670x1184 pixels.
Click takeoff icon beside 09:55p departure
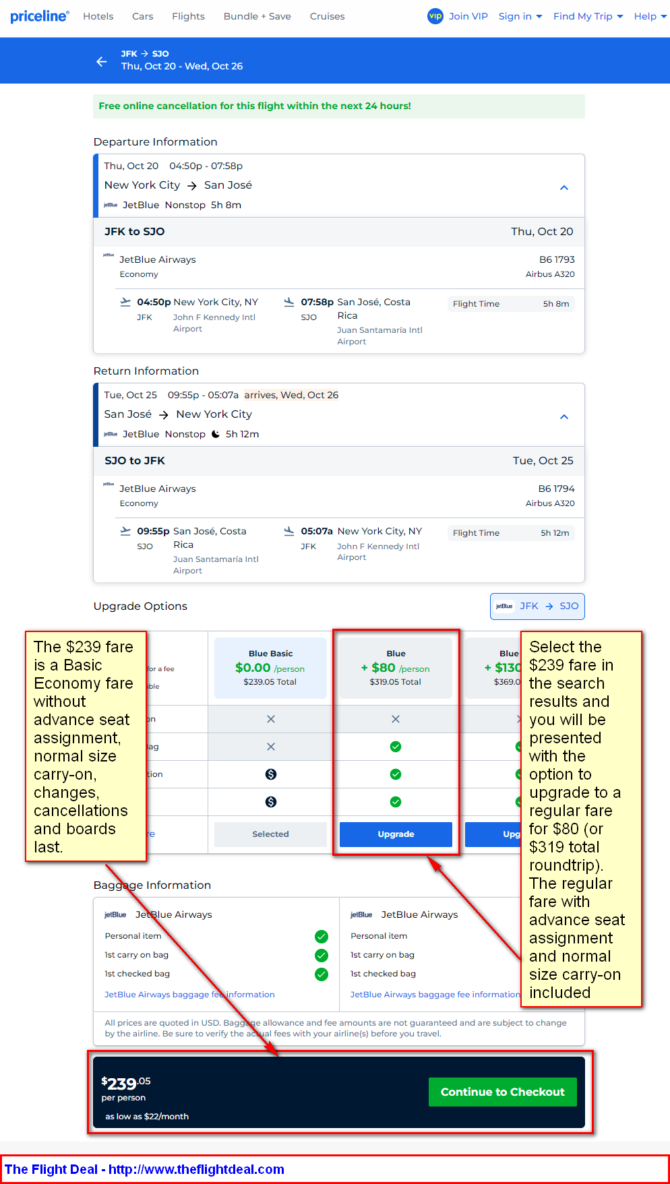(125, 532)
